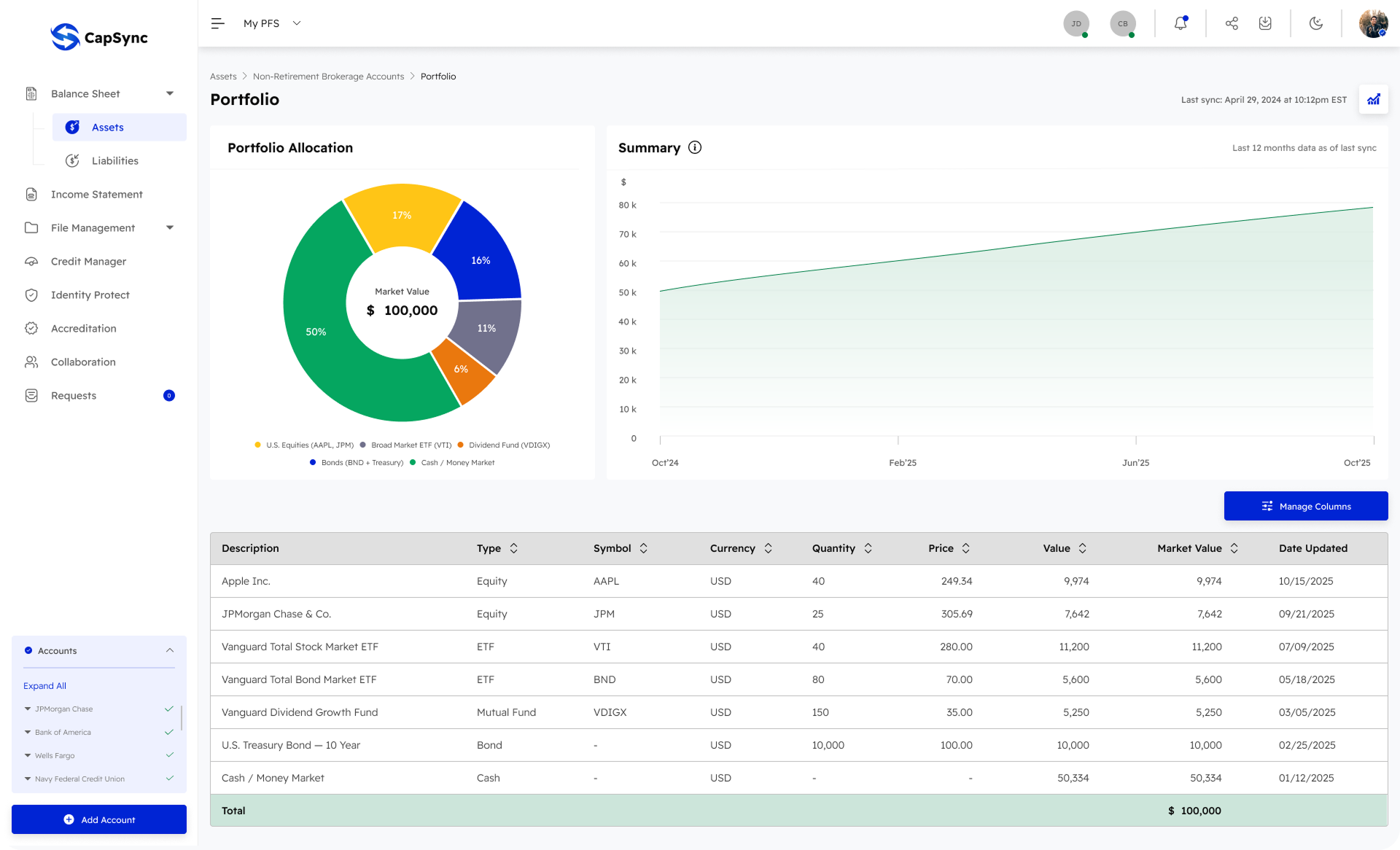Click the Non-Retirement Brokerage Accounts breadcrumb
Screen dimensions: 1400x850
coord(328,76)
